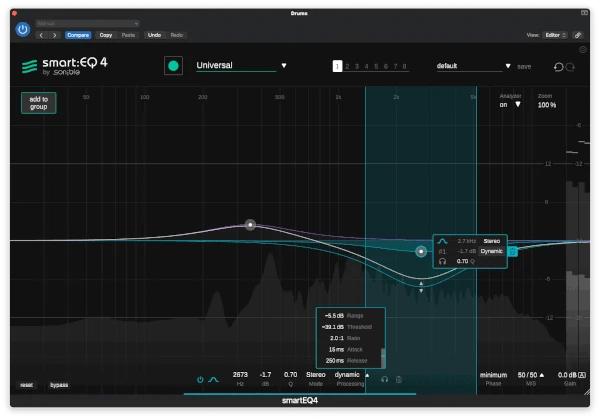Click the plugin undo arrow icon
This screenshot has width=600, height=419.
(558, 67)
